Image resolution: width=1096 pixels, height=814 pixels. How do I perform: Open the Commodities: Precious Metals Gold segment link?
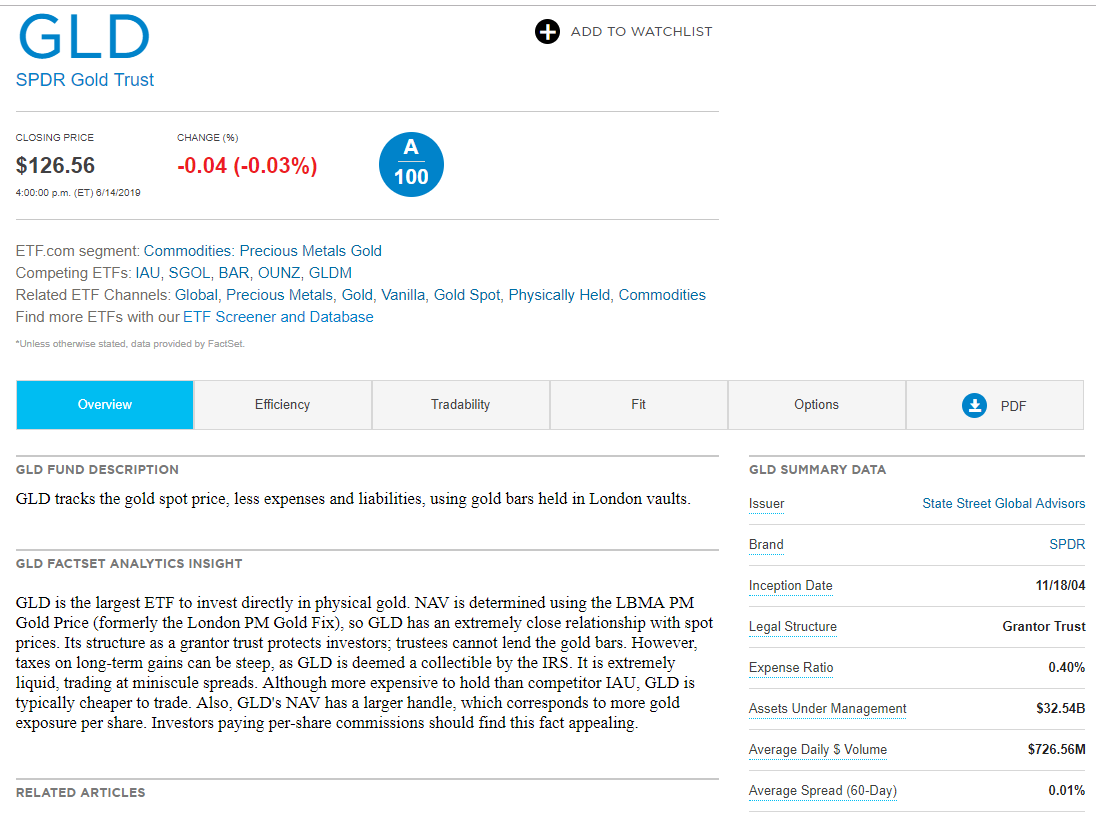tap(263, 251)
